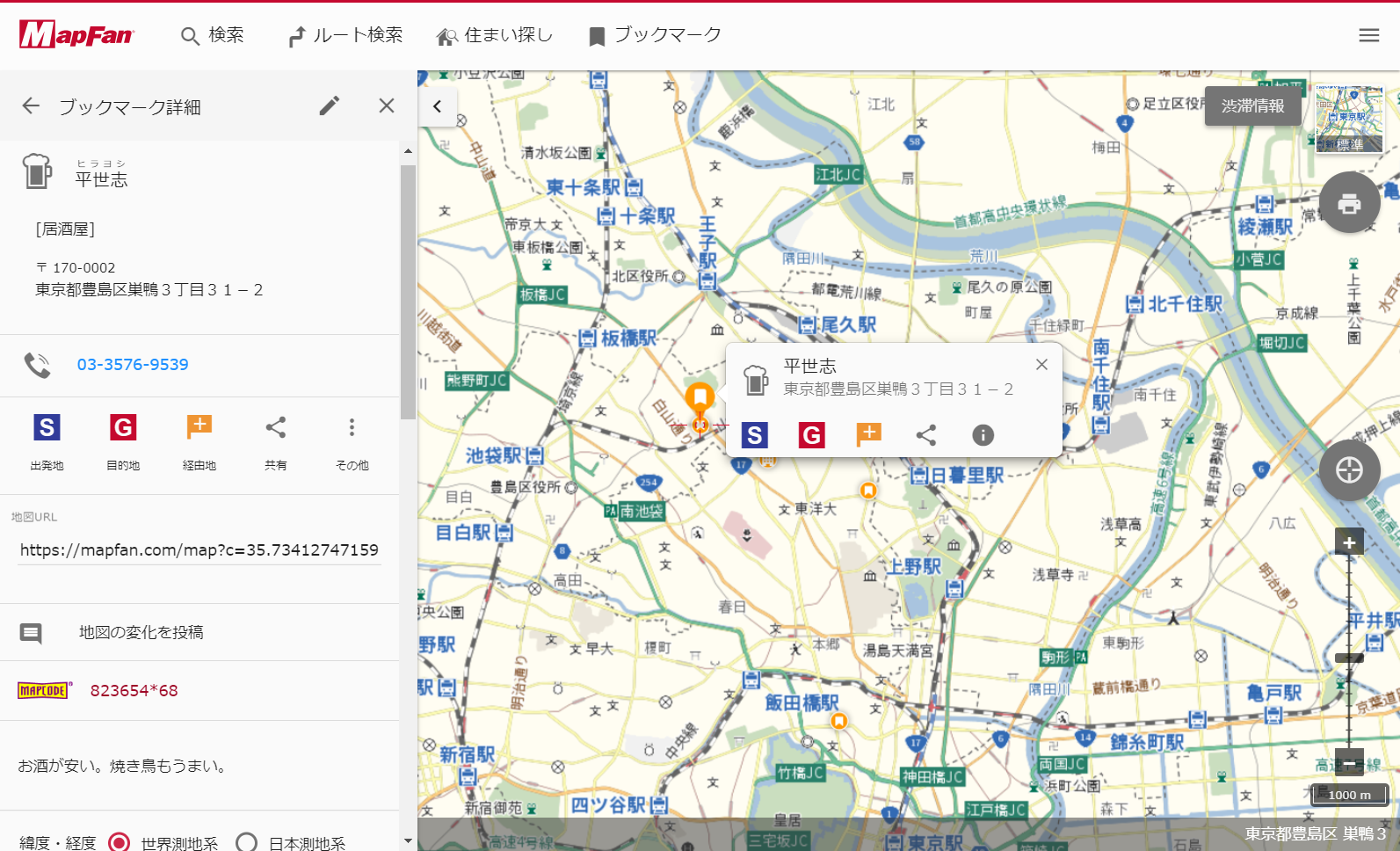
Task: Click the phone handset icon
Action: click(x=37, y=365)
